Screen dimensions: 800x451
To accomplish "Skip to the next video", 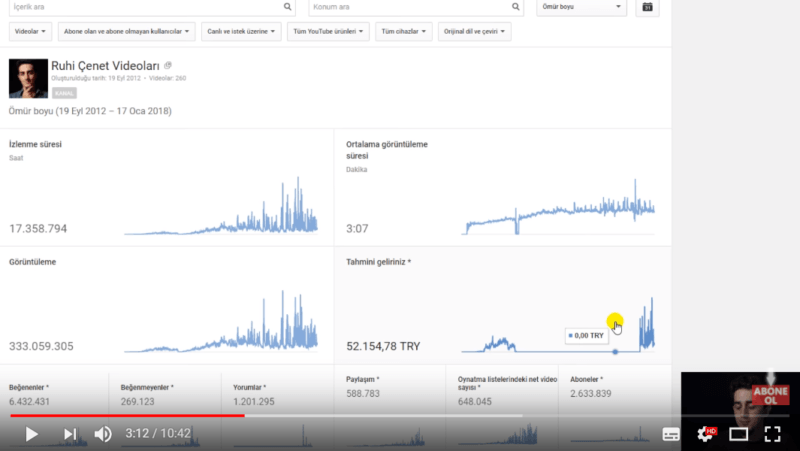I will pos(70,434).
